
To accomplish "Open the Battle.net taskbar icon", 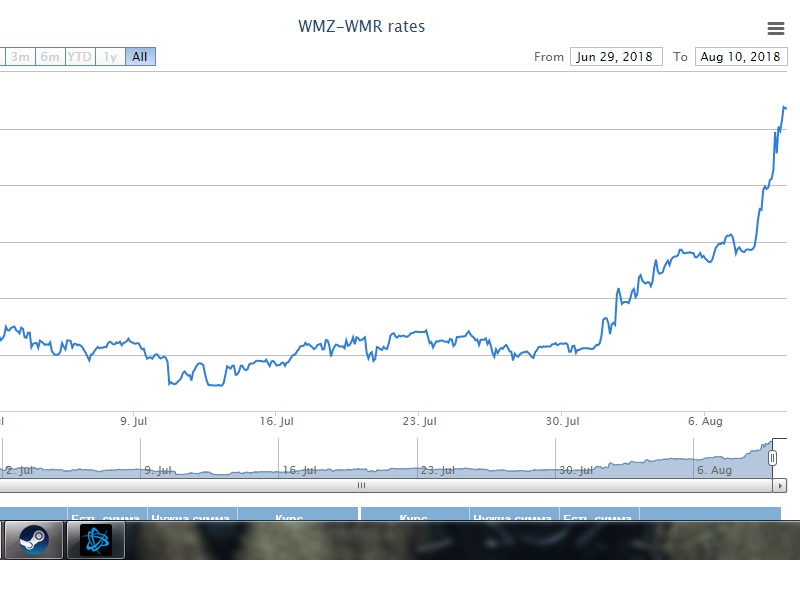I will (x=96, y=539).
